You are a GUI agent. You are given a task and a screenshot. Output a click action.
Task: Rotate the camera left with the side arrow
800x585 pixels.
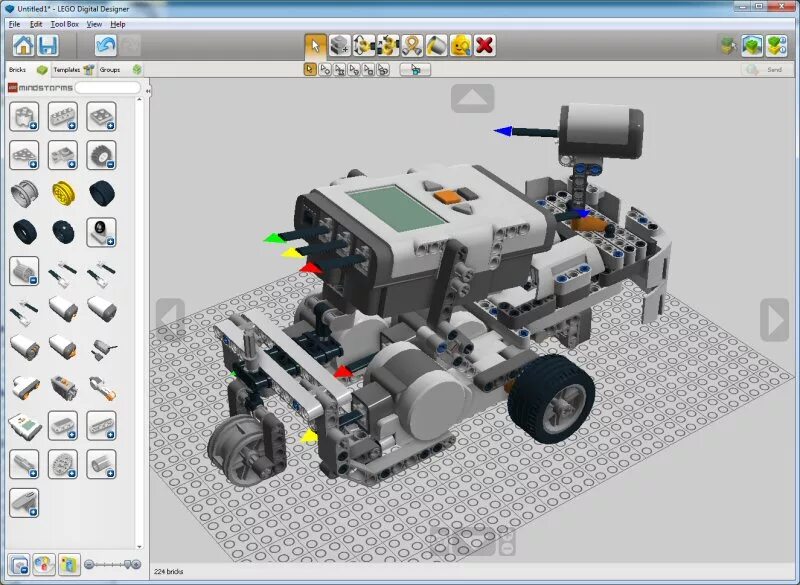point(170,319)
